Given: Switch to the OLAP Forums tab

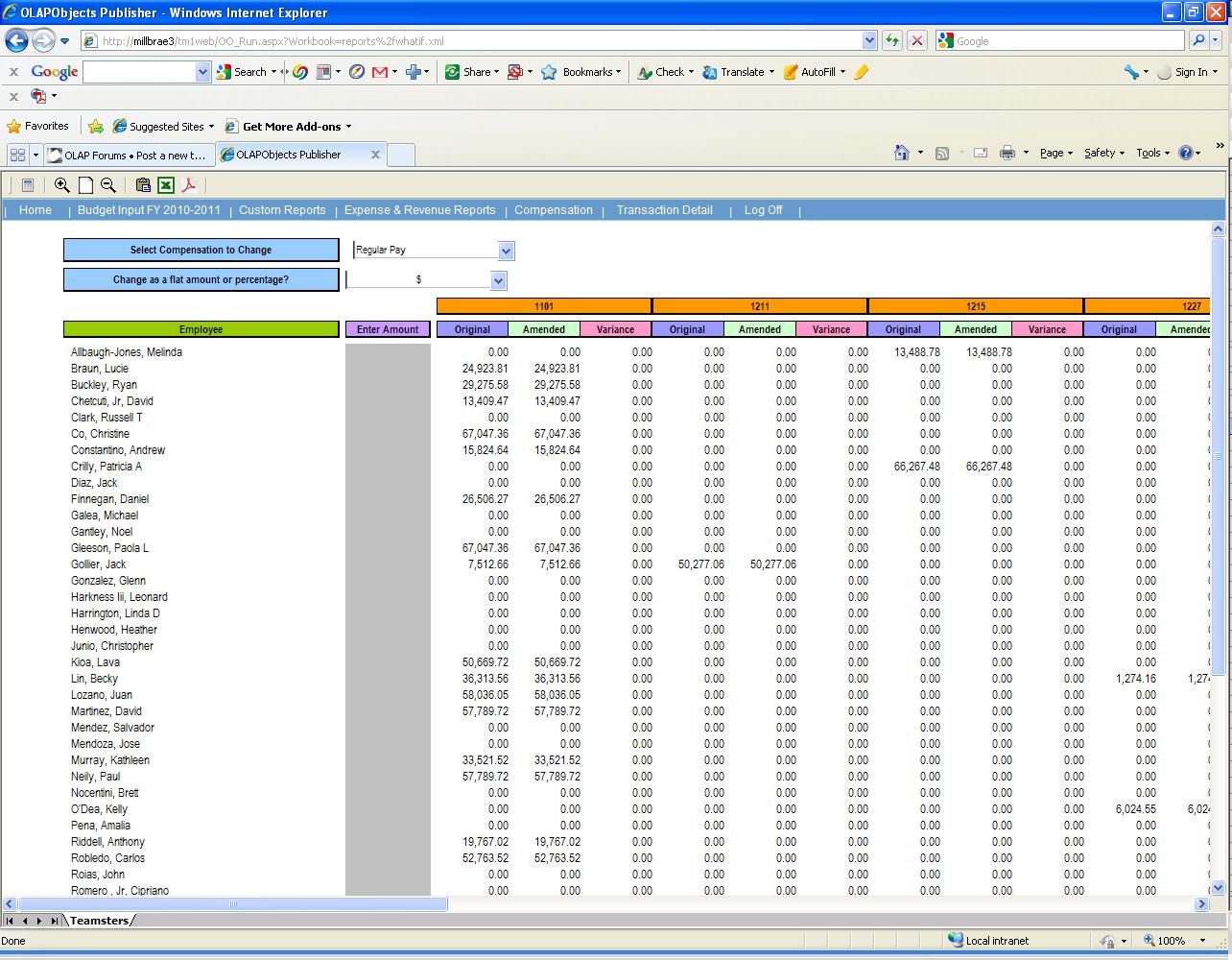Looking at the screenshot, I should [x=129, y=155].
